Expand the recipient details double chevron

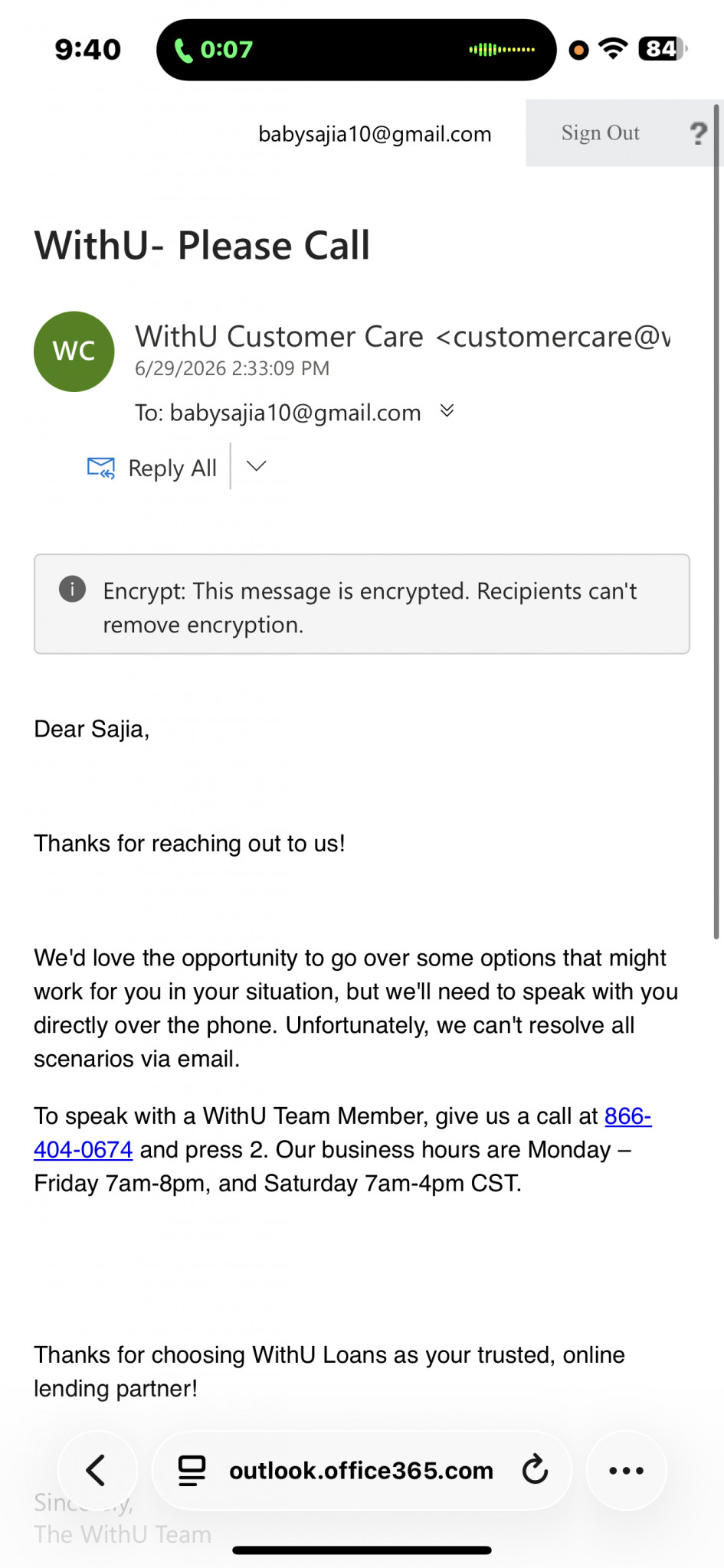[447, 411]
